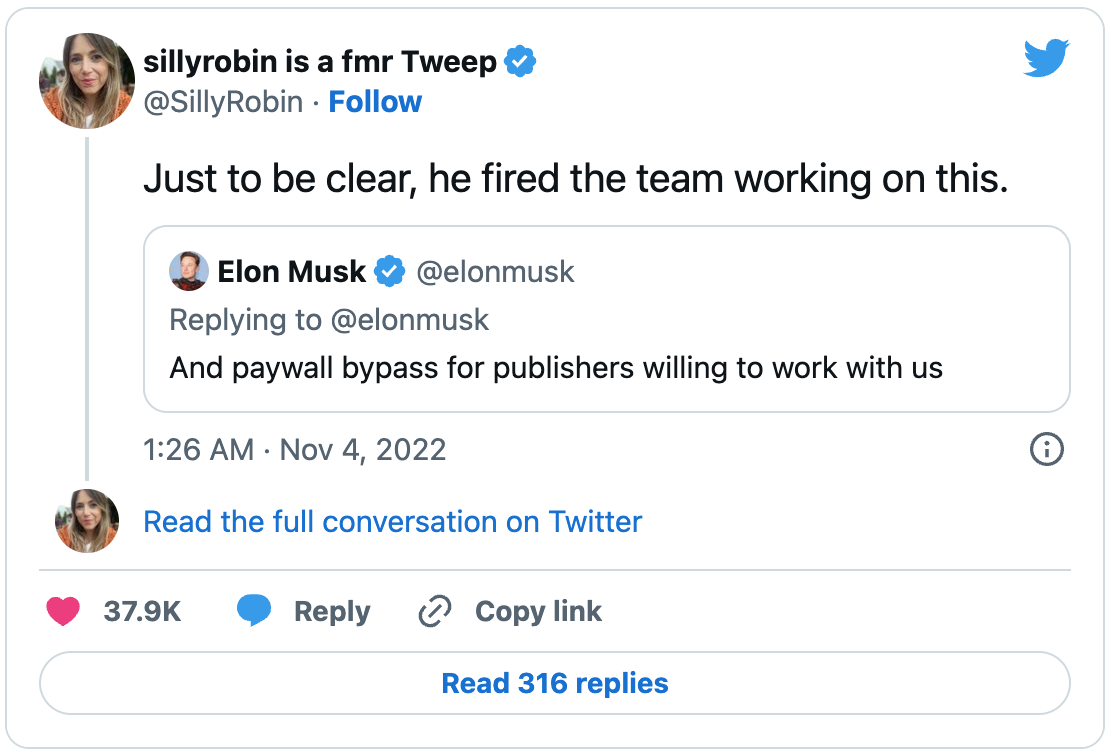This screenshot has width=1112, height=756.
Task: Click the blue reply speech bubble icon
Action: (x=254, y=611)
